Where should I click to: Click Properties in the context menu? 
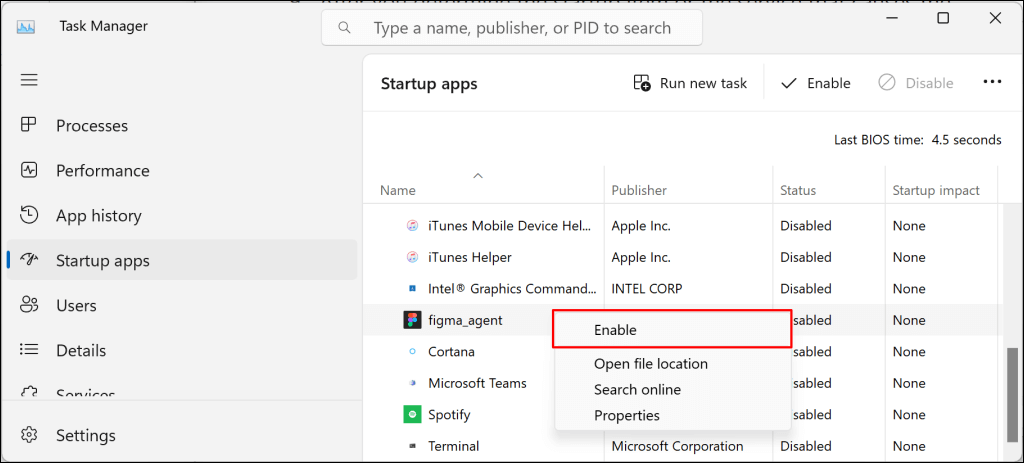tap(627, 415)
